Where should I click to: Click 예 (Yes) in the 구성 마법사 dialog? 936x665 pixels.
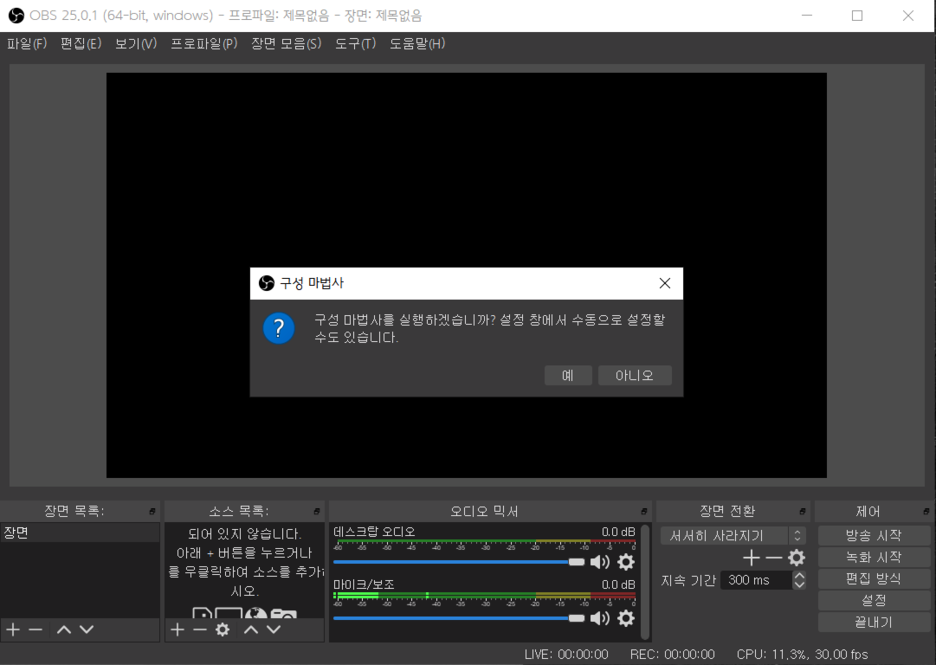(568, 375)
